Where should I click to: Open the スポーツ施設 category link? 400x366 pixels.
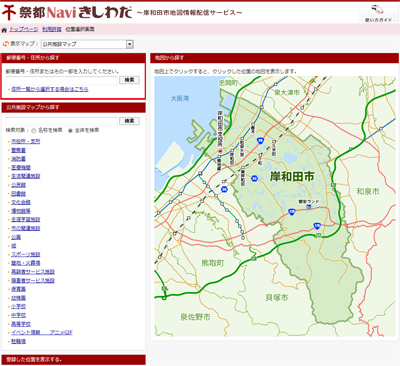26,254
